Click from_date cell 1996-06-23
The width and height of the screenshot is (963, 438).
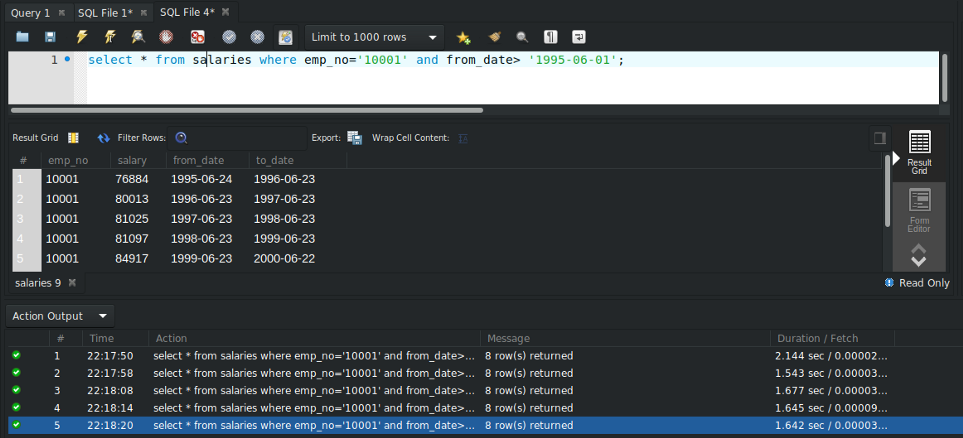click(201, 199)
